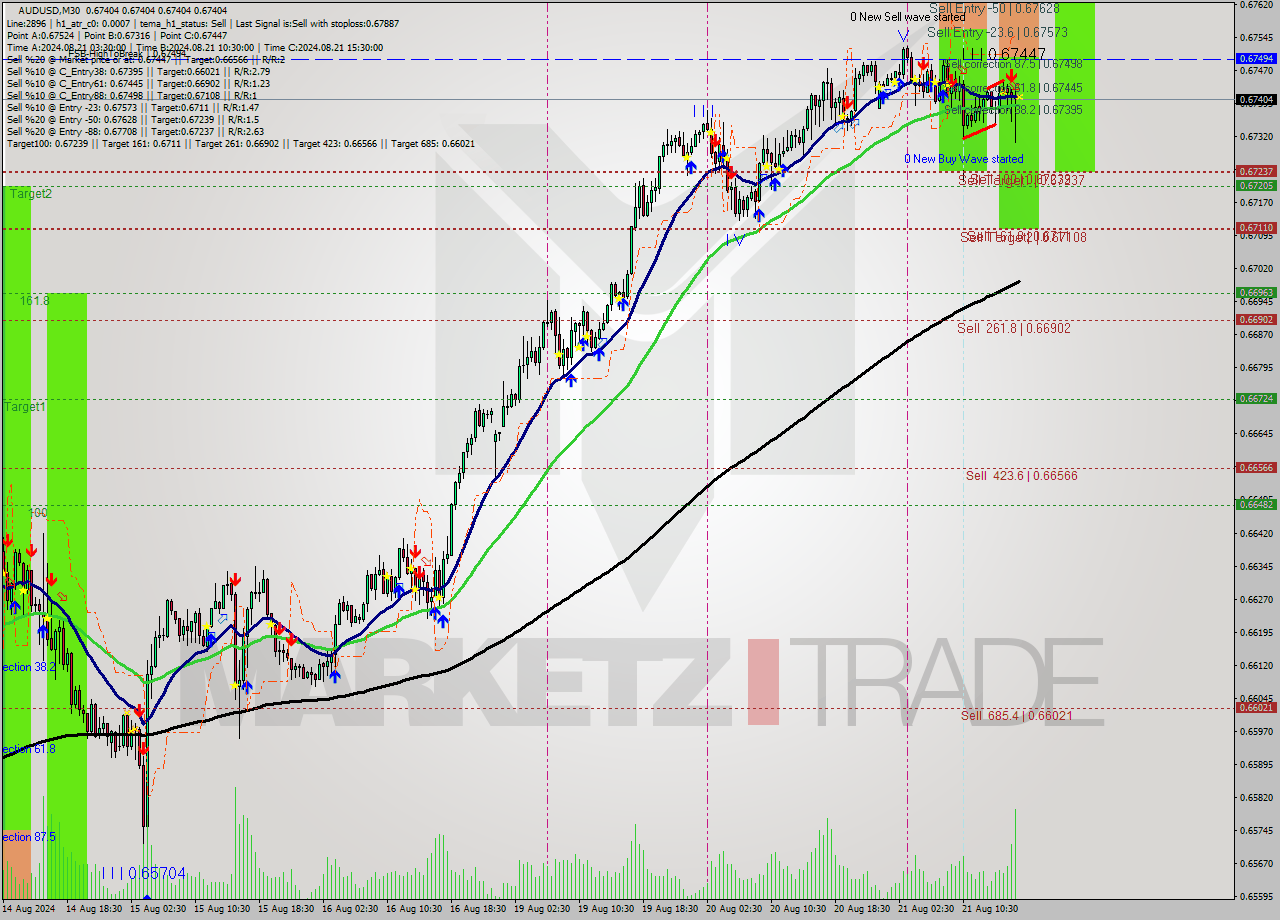The image size is (1280, 920).
Task: Click the 0.67545 price axis label
Action: (x=1256, y=38)
